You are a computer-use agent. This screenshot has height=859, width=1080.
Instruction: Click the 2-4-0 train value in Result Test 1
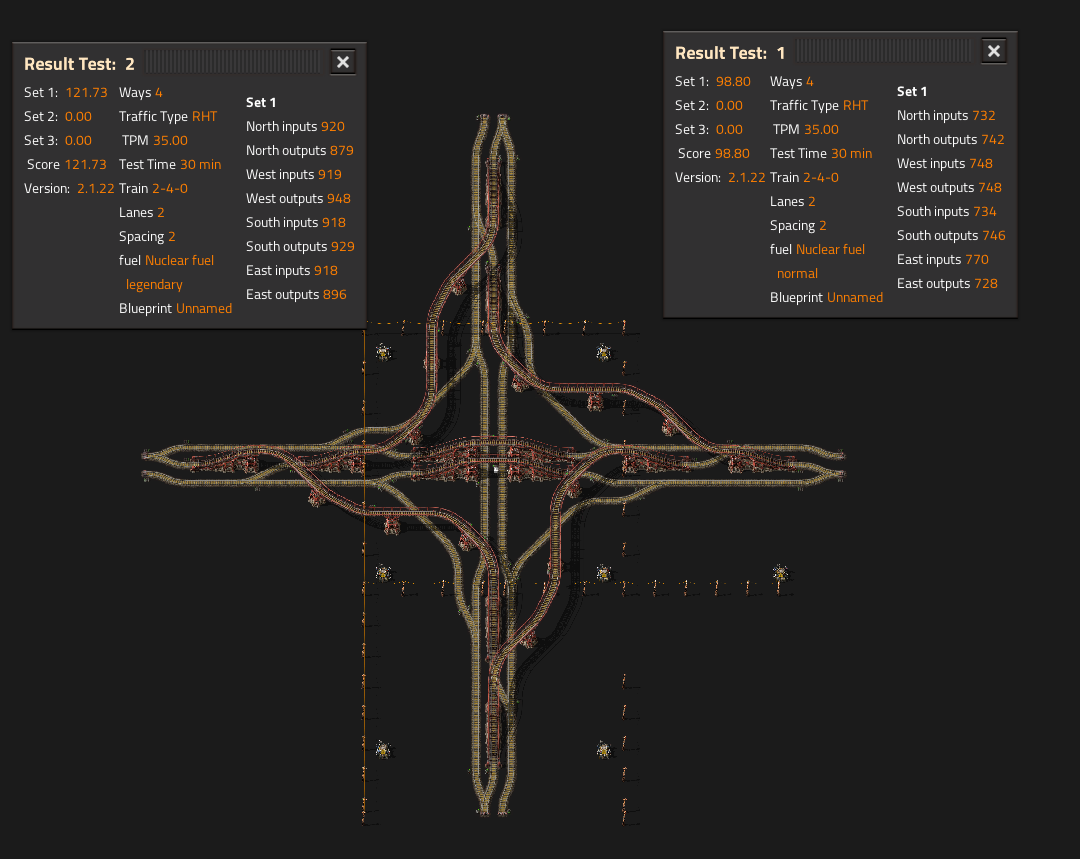(x=820, y=177)
